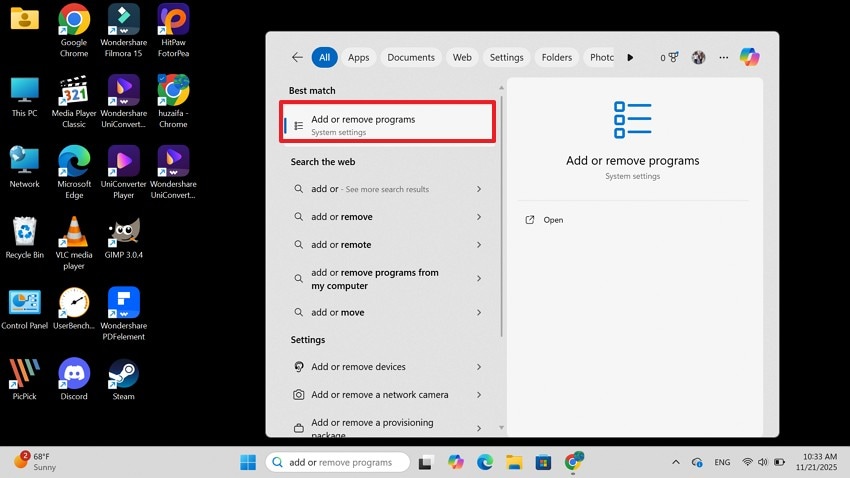Open Microsoft Edge desktop shortcut
850x478 pixels.
point(74,172)
